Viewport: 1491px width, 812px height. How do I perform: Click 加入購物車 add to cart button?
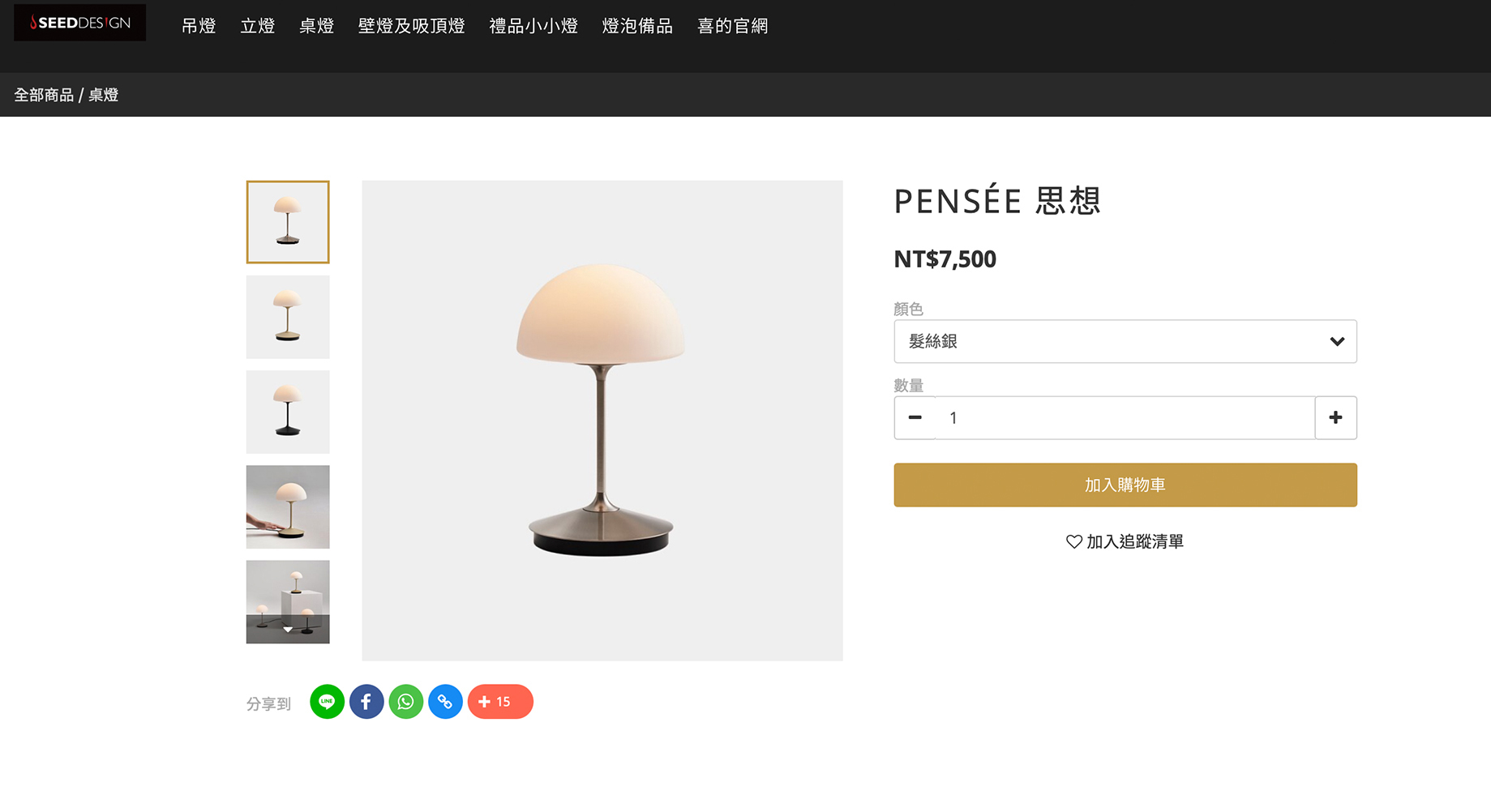coord(1125,485)
